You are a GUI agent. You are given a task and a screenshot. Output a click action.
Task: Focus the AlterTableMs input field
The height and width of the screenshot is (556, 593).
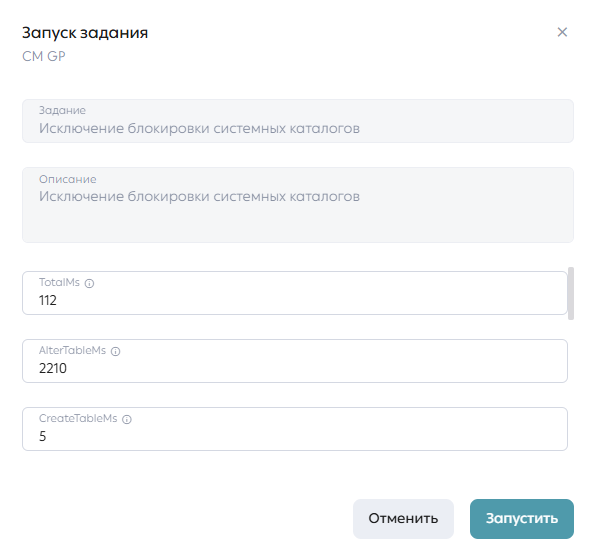(295, 361)
